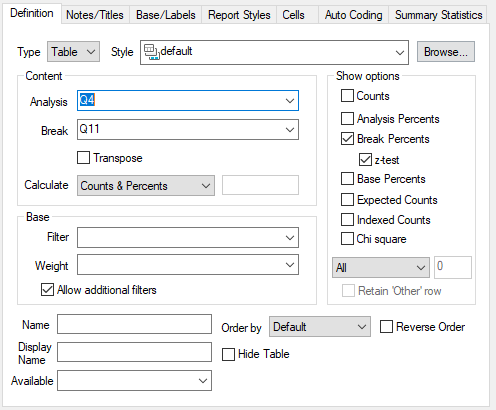496x410 pixels.
Task: Open the Order by dropdown showing Default
Action: pos(320,327)
